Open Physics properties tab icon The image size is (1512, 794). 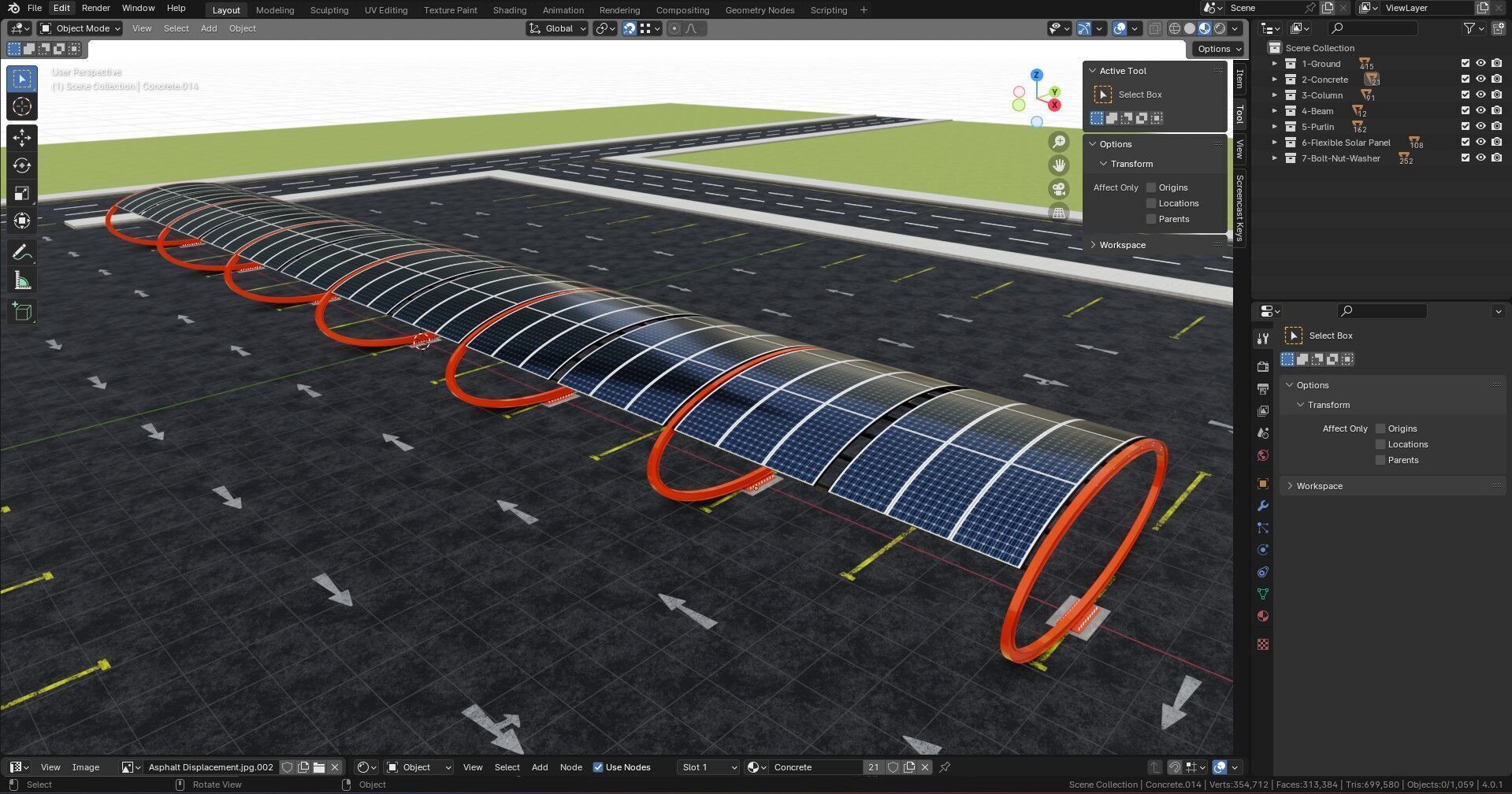click(1263, 550)
